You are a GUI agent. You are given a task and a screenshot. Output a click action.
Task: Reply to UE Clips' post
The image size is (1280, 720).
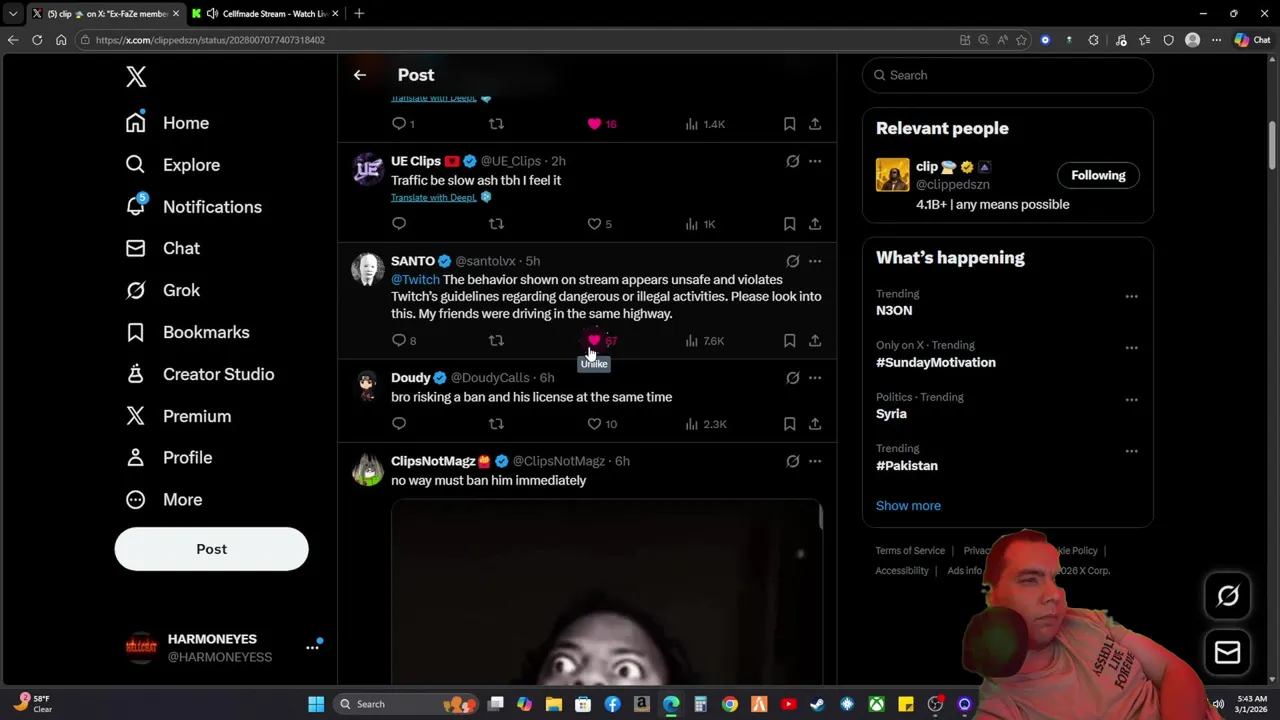click(x=399, y=224)
